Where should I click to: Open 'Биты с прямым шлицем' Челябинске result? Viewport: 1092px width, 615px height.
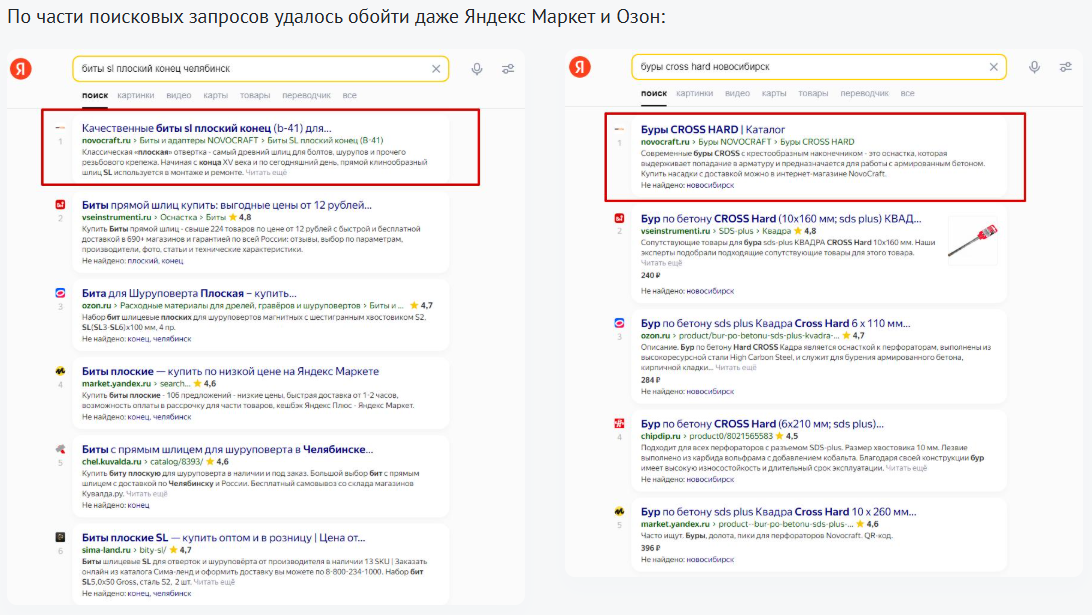coord(228,449)
